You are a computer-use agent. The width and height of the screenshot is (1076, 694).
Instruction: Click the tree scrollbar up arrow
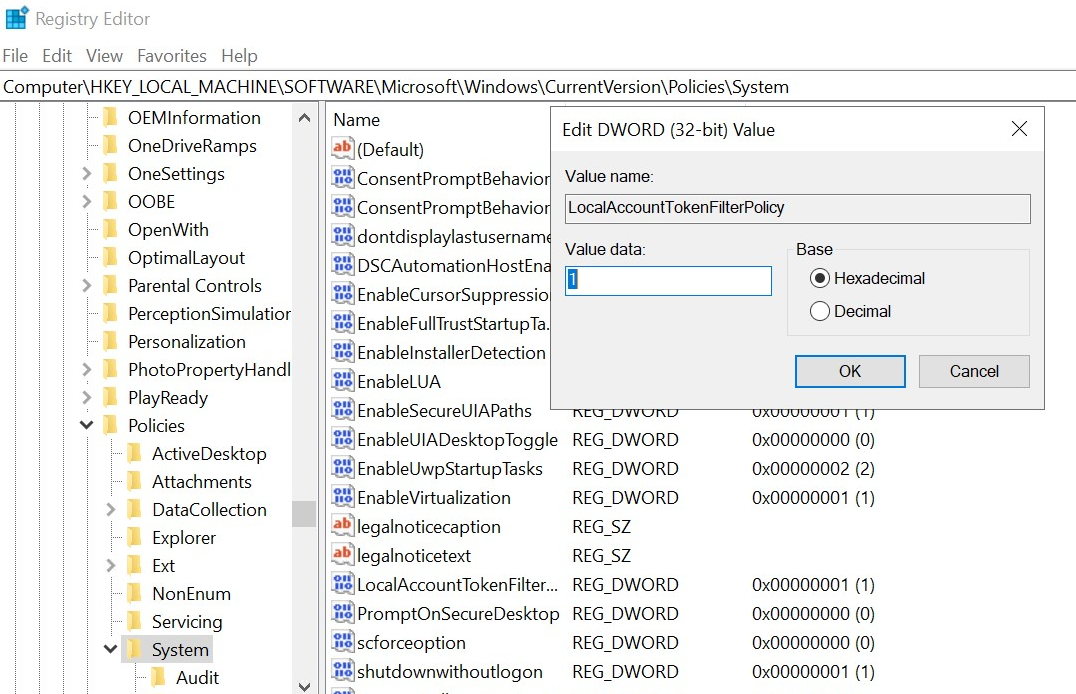coord(305,118)
